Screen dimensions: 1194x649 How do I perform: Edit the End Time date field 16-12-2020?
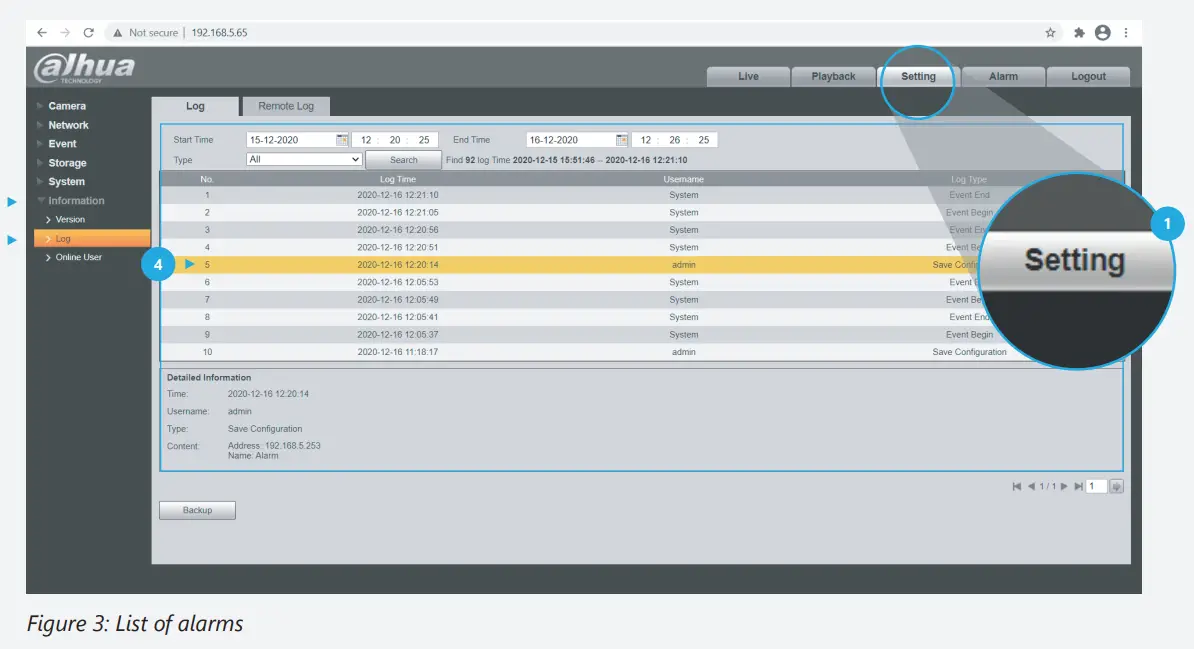(570, 140)
